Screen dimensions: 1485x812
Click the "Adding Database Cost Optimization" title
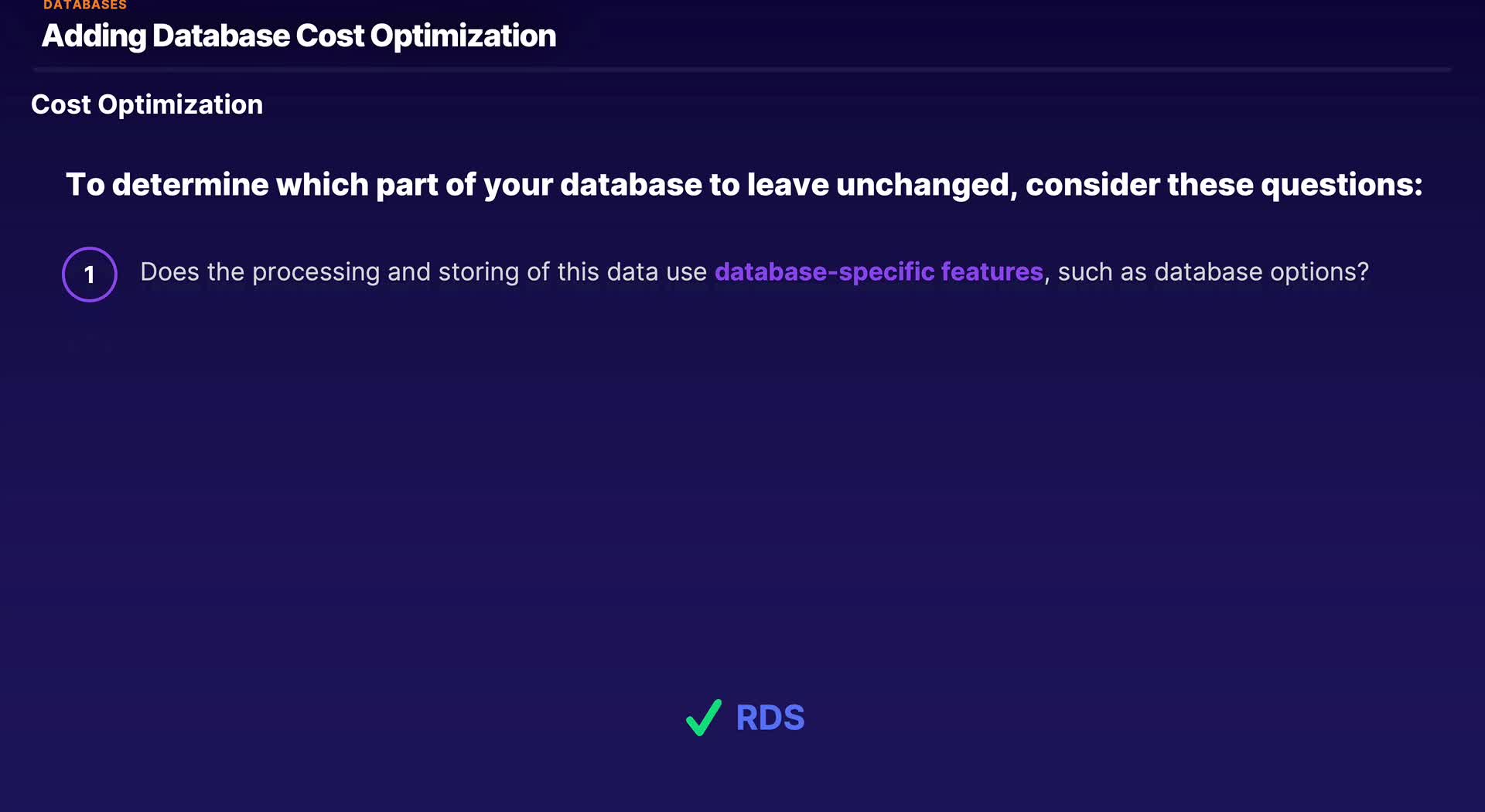pyautogui.click(x=299, y=36)
